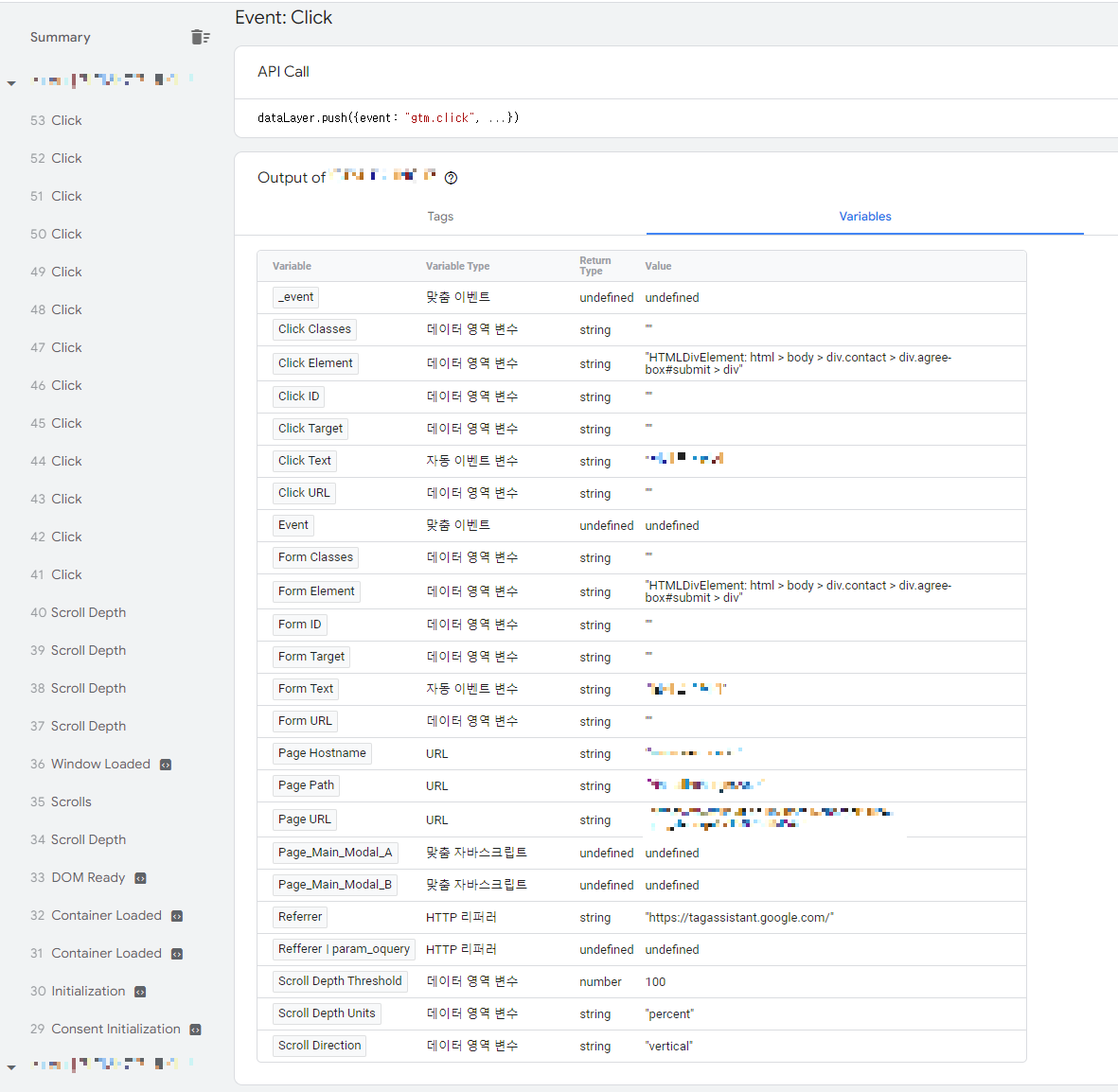Open the Page Hostname variable chip
Screen dimensions: 1118x1092
322,753
